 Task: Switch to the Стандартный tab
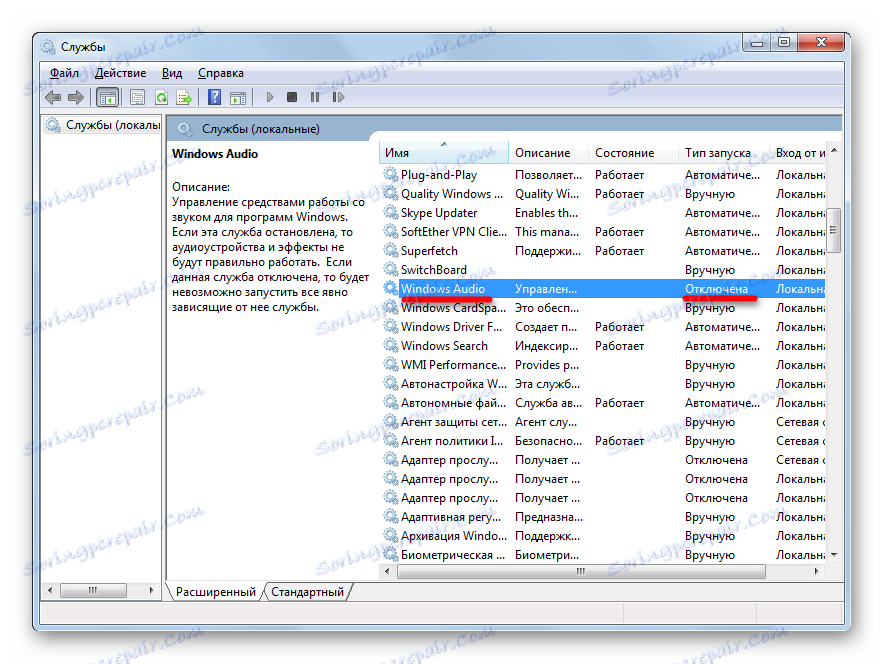[x=306, y=591]
